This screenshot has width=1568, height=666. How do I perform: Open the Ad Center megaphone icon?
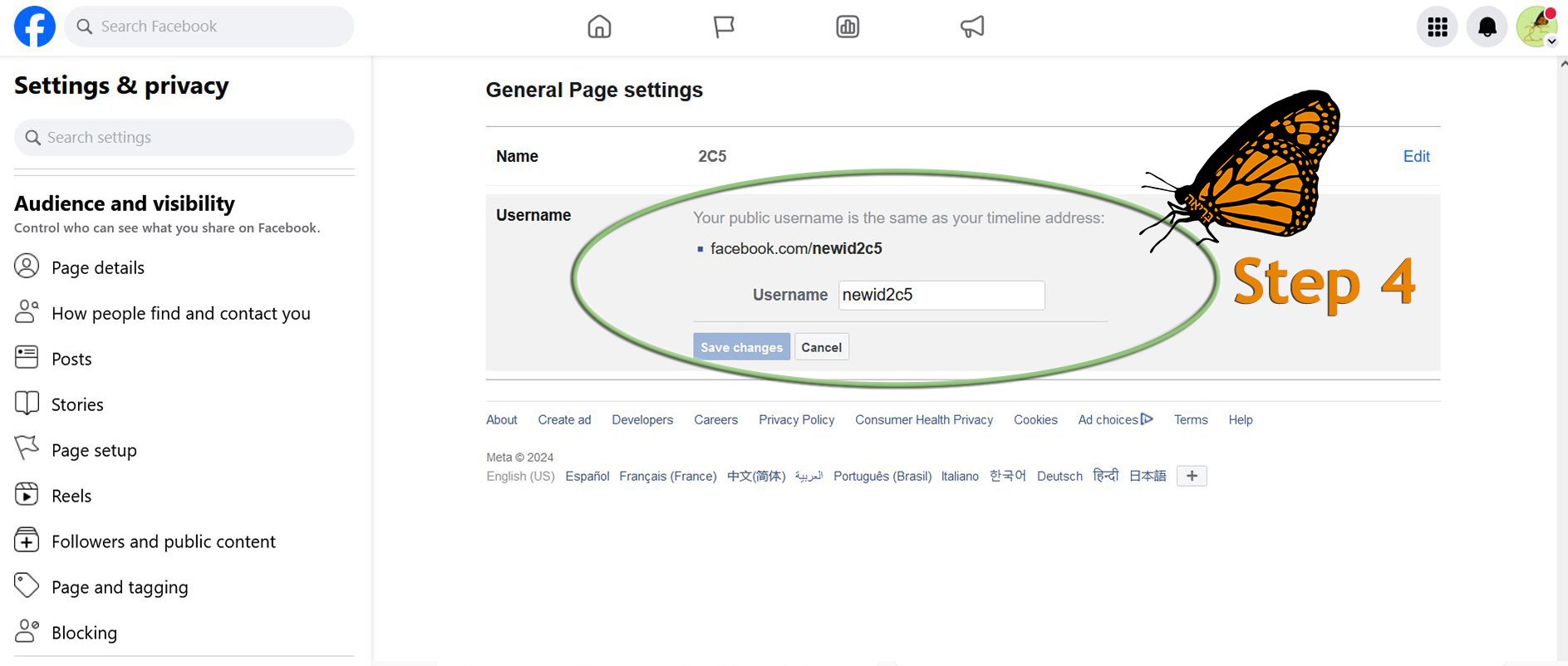pos(972,27)
